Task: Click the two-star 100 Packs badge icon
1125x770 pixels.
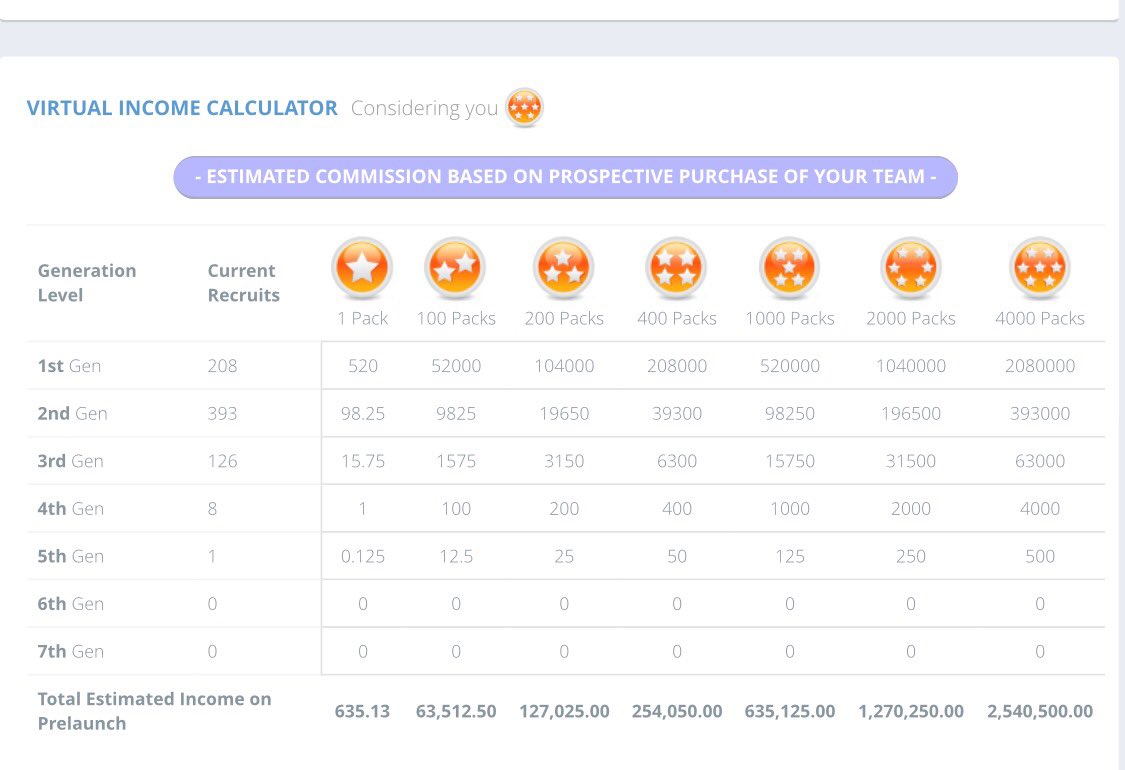Action: pos(456,268)
